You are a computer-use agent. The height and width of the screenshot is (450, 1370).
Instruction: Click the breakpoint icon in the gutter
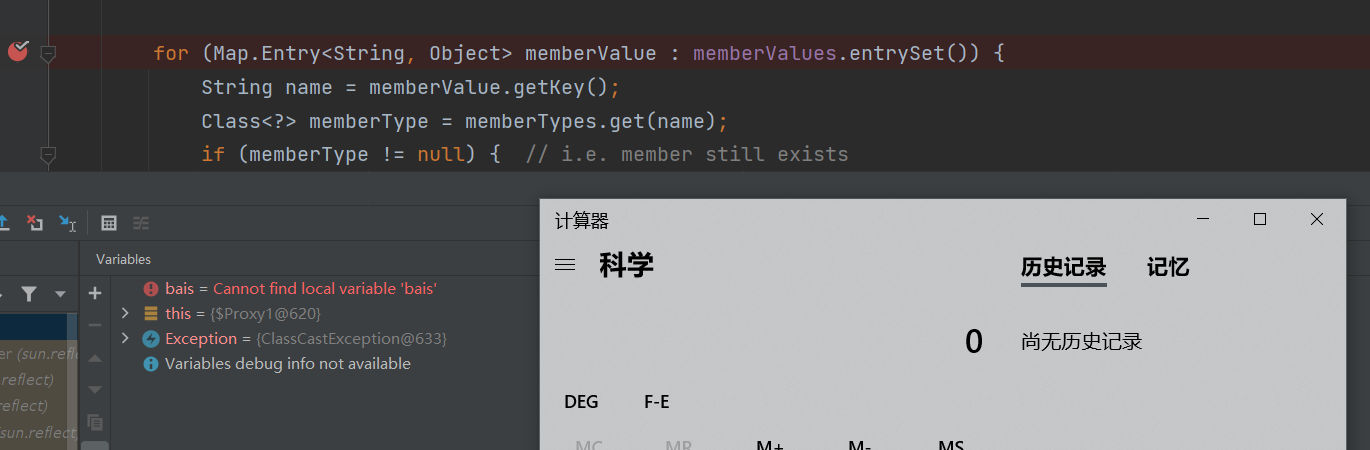coord(18,51)
